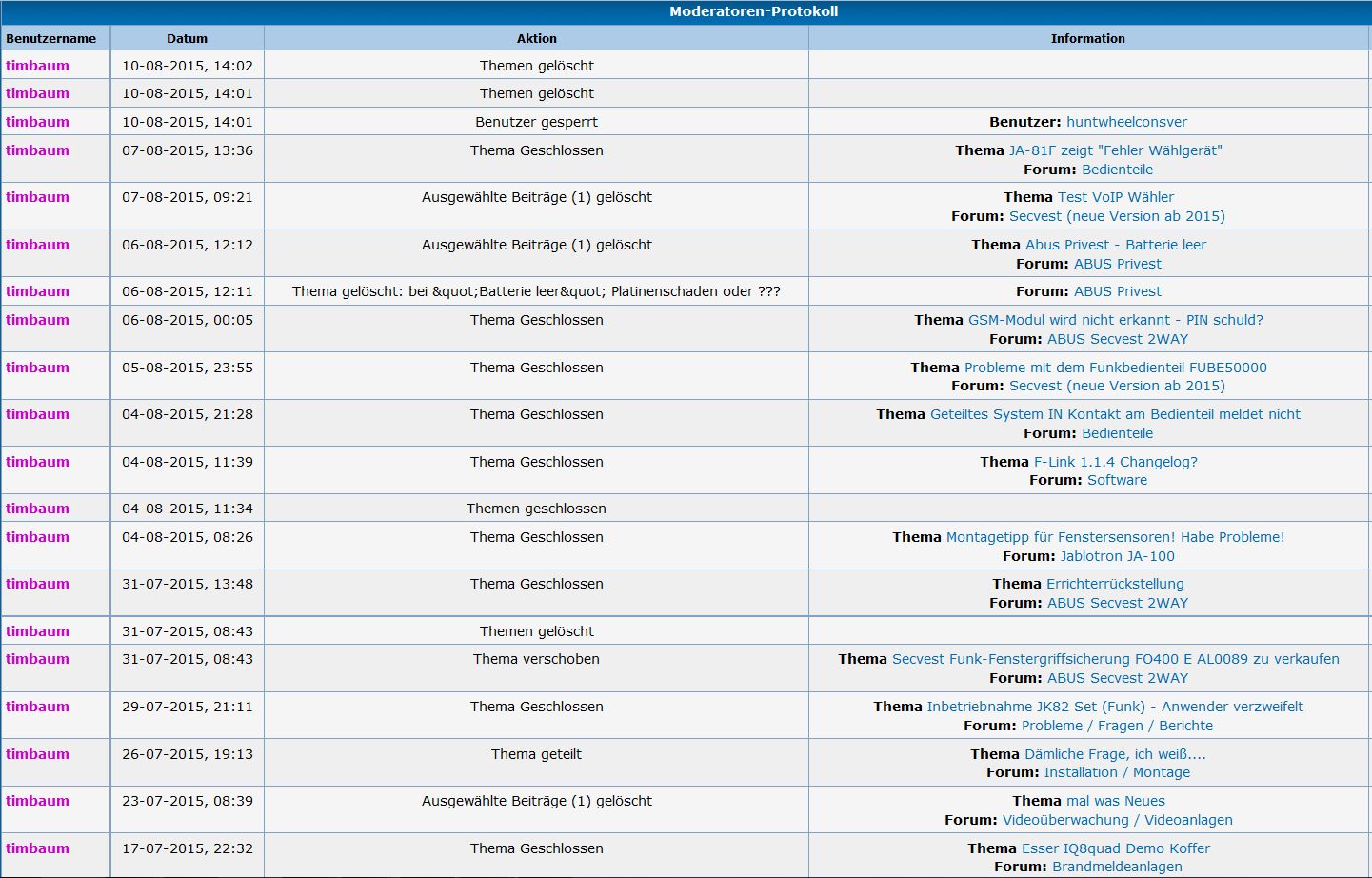Viewport: 1372px width, 878px height.
Task: Open the mal was Neues thread
Action: 1115,801
